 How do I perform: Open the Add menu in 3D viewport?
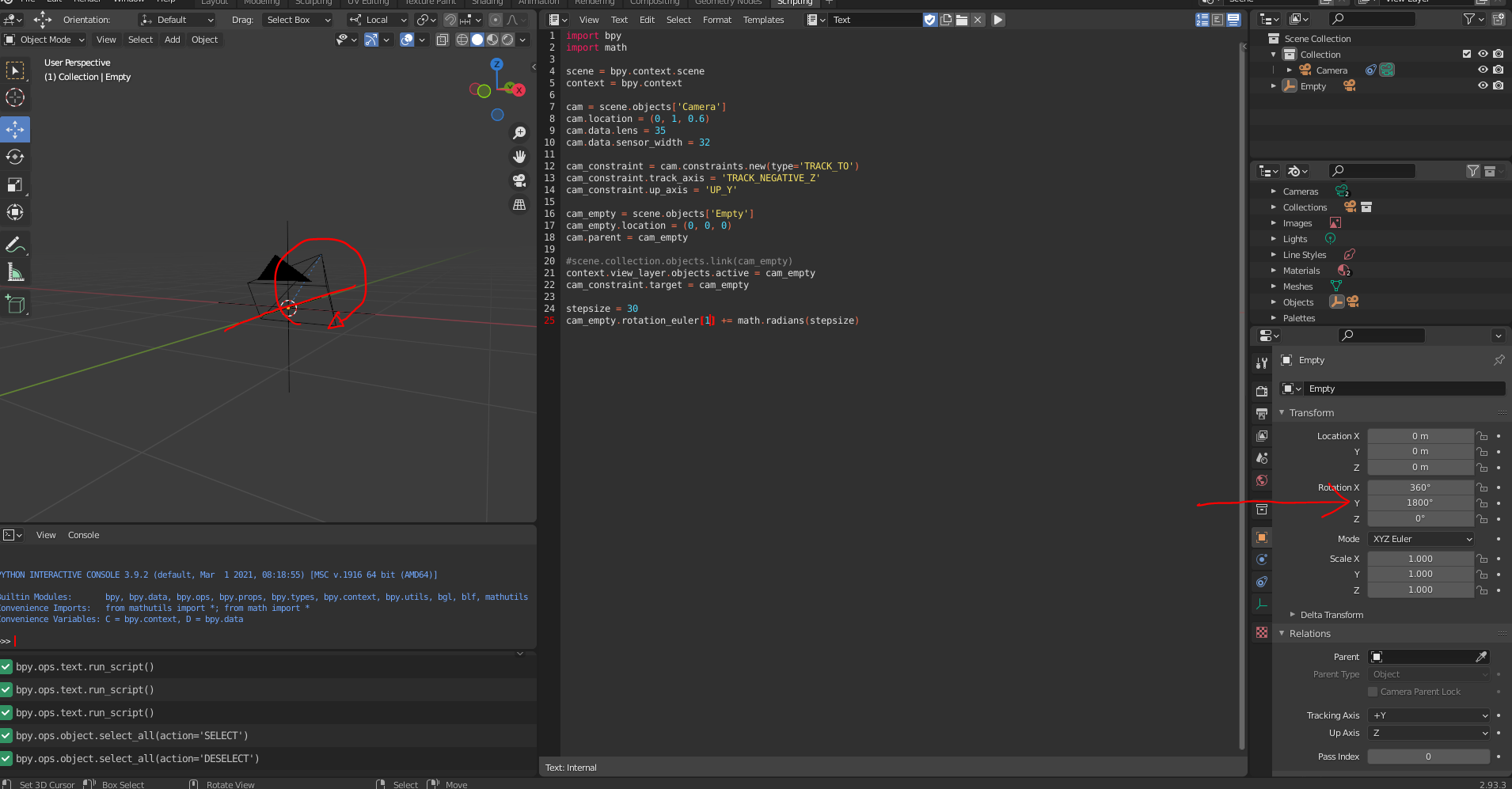tap(173, 40)
